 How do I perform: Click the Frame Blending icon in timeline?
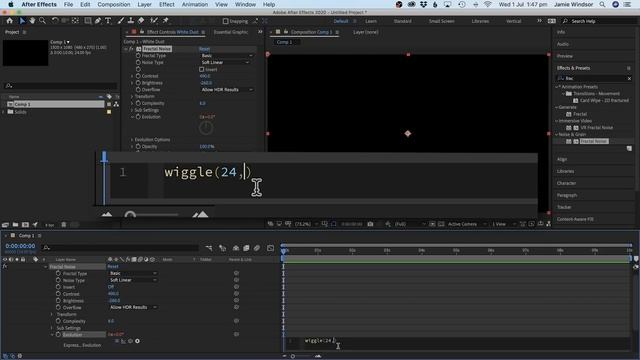pos(246,248)
